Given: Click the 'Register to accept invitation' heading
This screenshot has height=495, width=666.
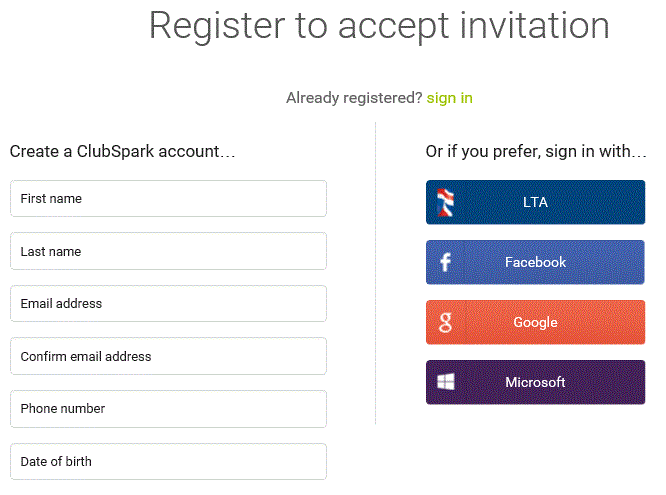Looking at the screenshot, I should (379, 26).
